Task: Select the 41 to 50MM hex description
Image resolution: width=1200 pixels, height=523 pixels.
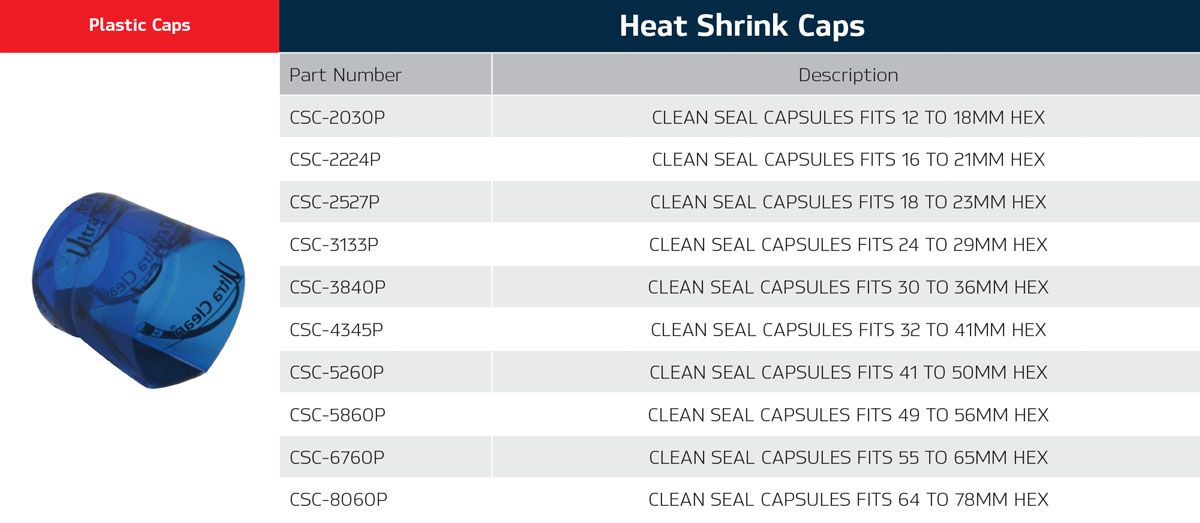Action: (848, 372)
